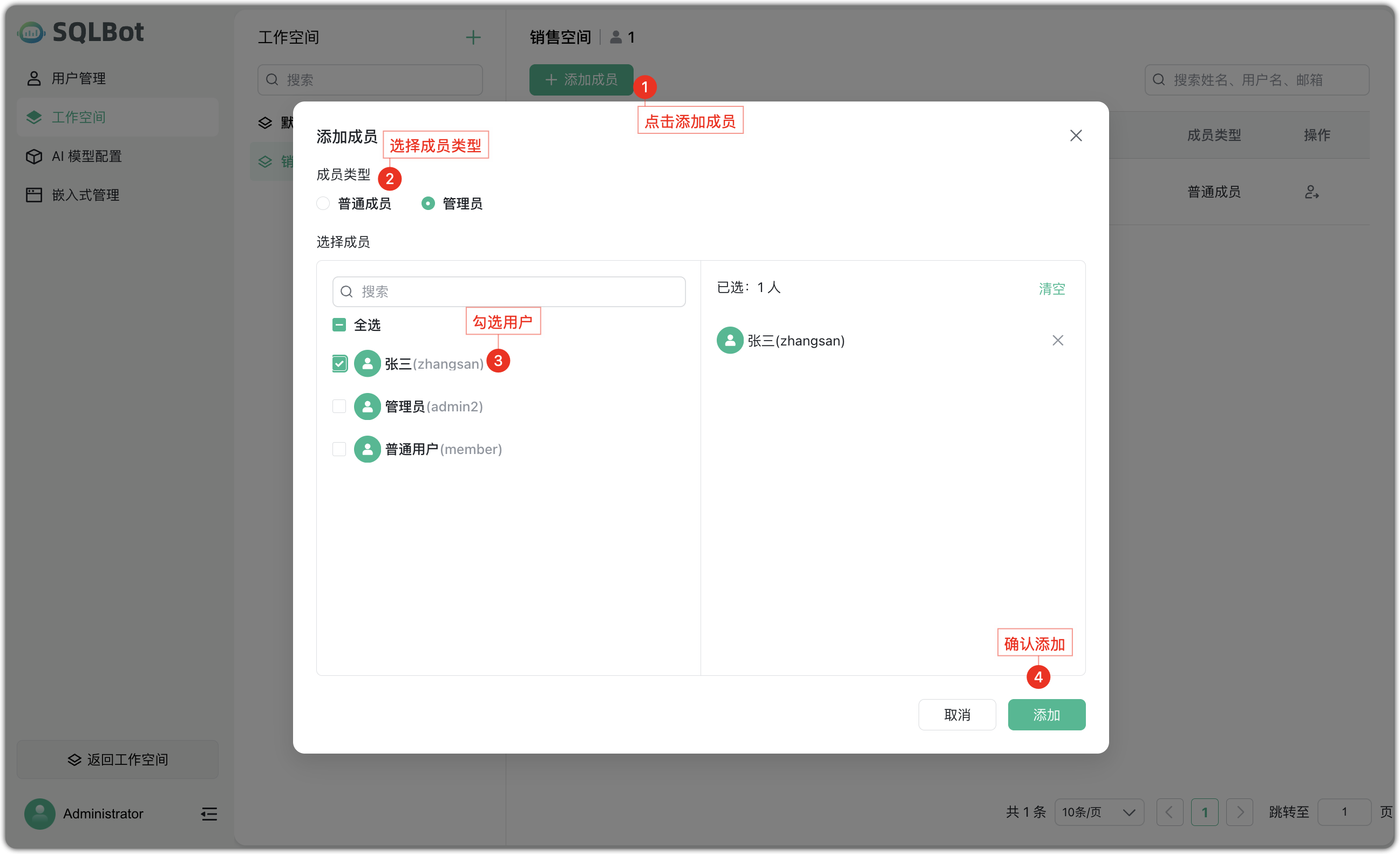Toggle the 全选 checkbox
The image size is (1400, 854).
339,324
